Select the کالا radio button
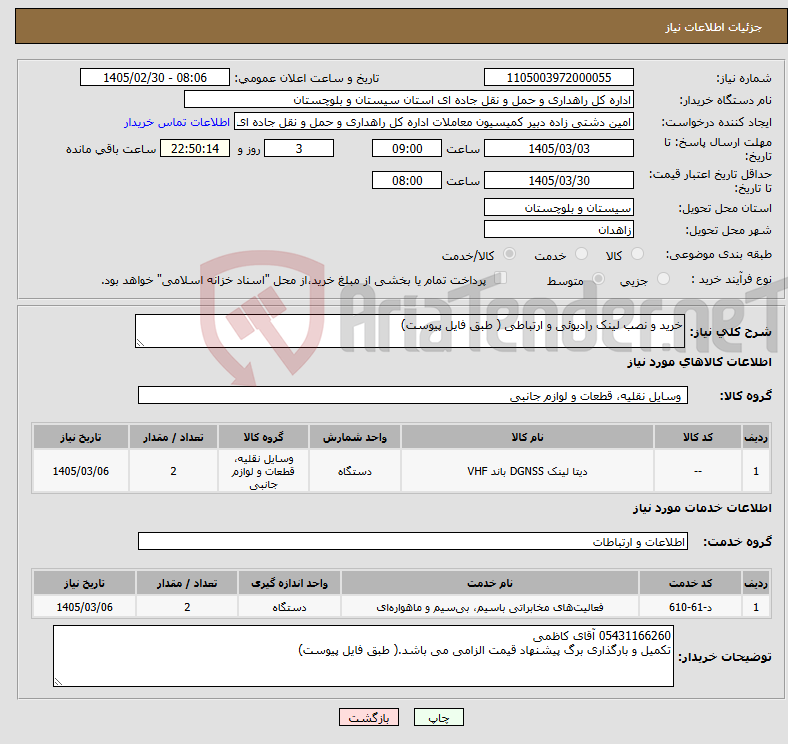 [x=637, y=254]
